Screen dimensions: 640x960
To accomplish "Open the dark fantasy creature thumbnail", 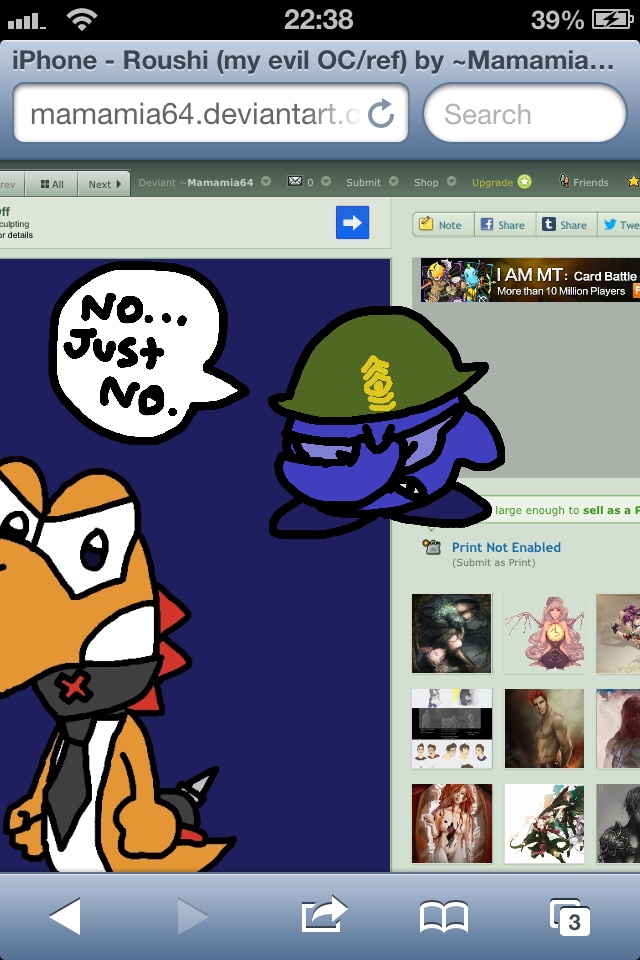I will tap(451, 633).
